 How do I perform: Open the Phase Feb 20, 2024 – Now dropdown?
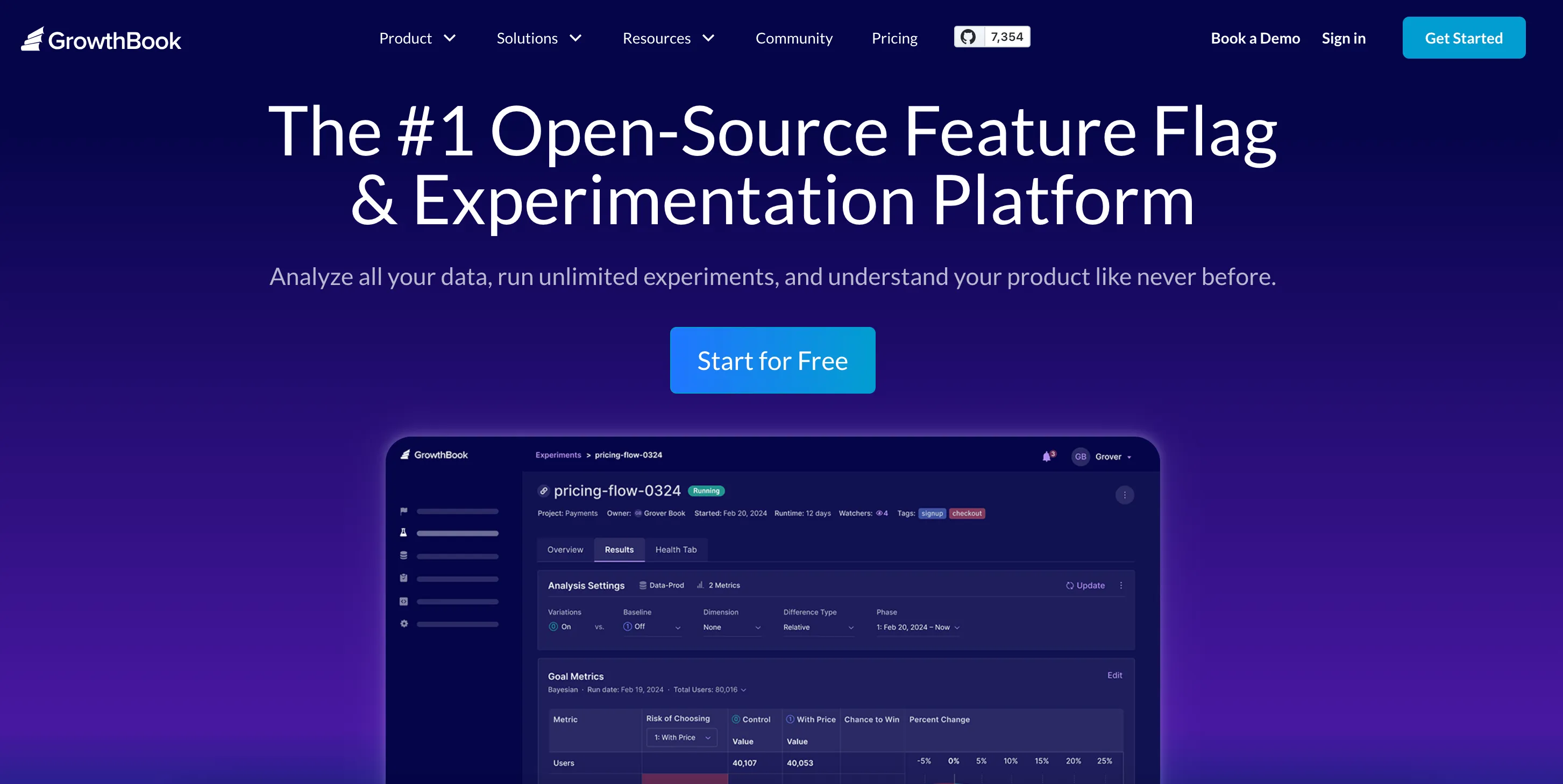click(x=918, y=628)
